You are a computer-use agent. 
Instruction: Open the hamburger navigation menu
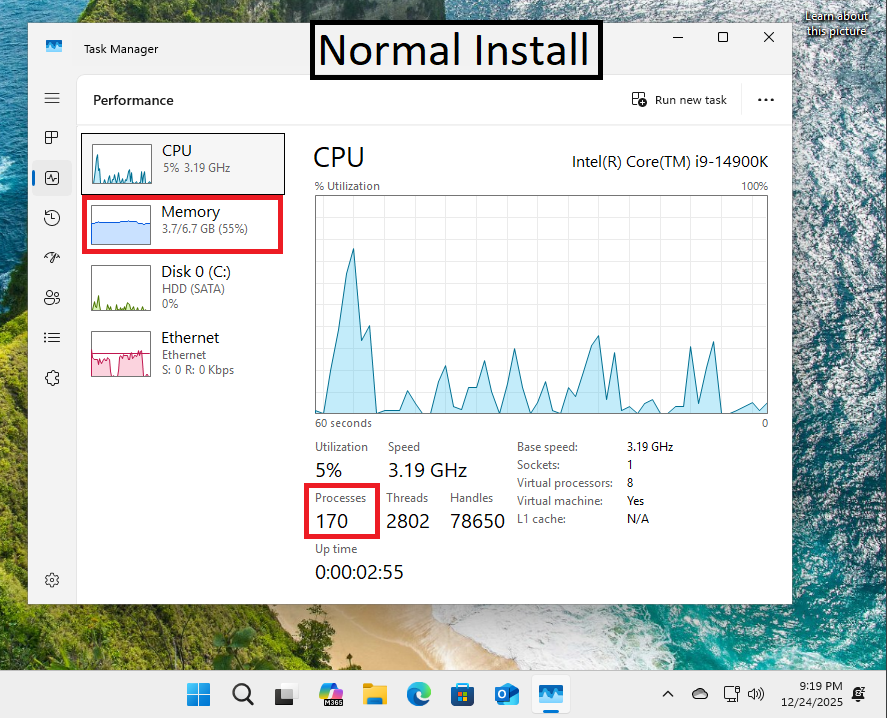click(52, 99)
